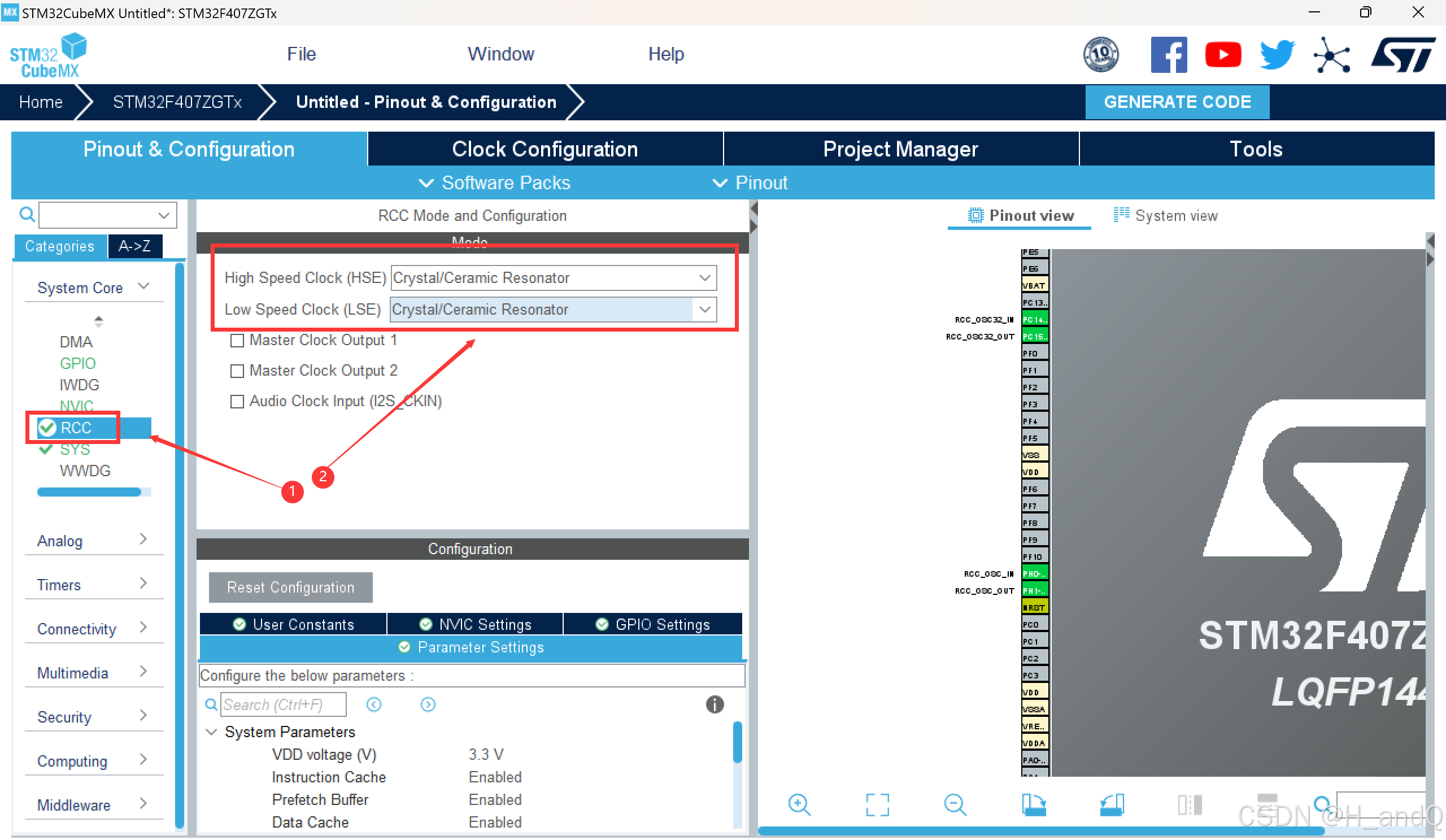This screenshot has height=840, width=1446.
Task: Switch to System view
Action: 1165,216
